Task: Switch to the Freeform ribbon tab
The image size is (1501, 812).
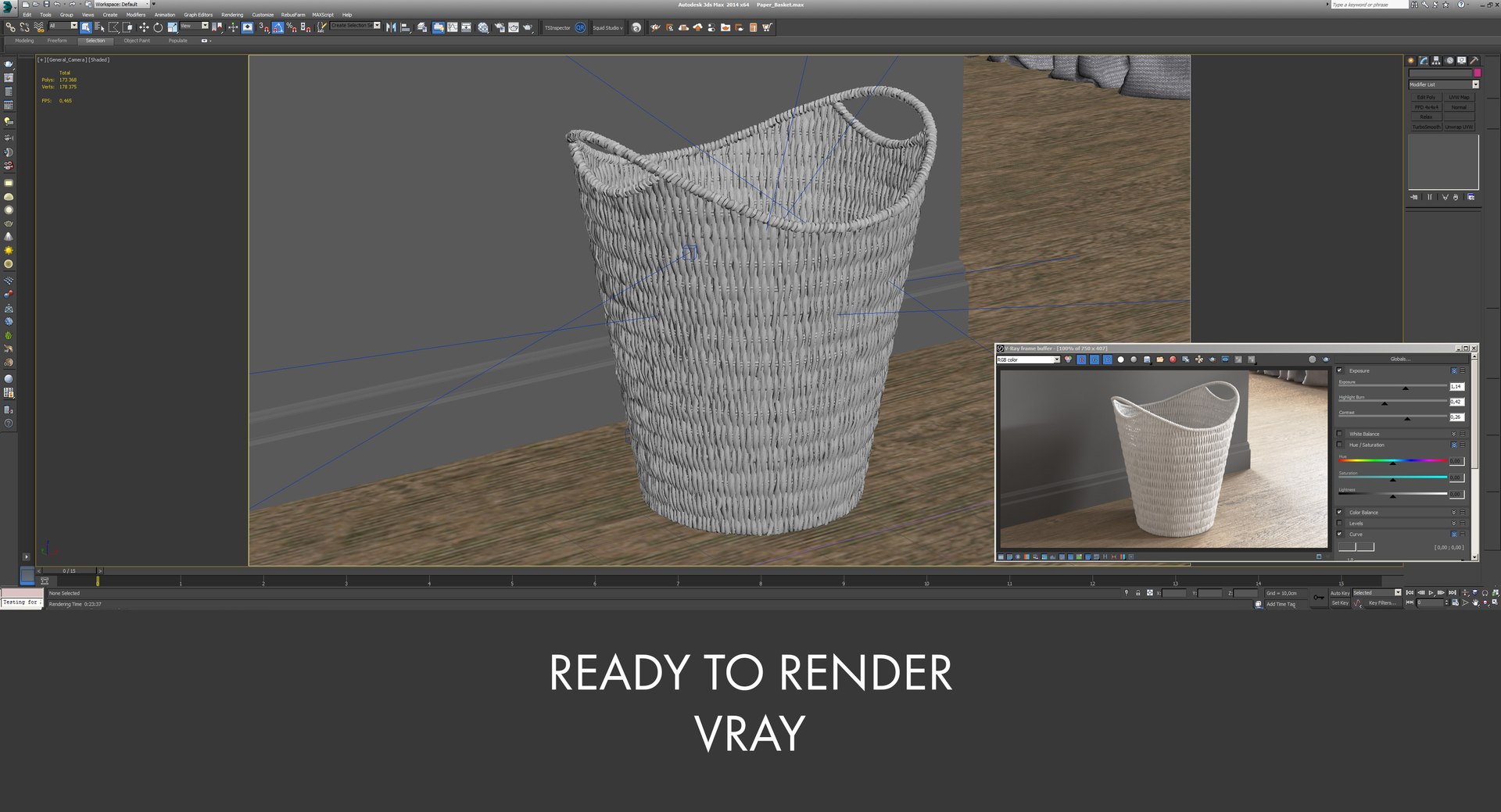Action: pyautogui.click(x=57, y=41)
